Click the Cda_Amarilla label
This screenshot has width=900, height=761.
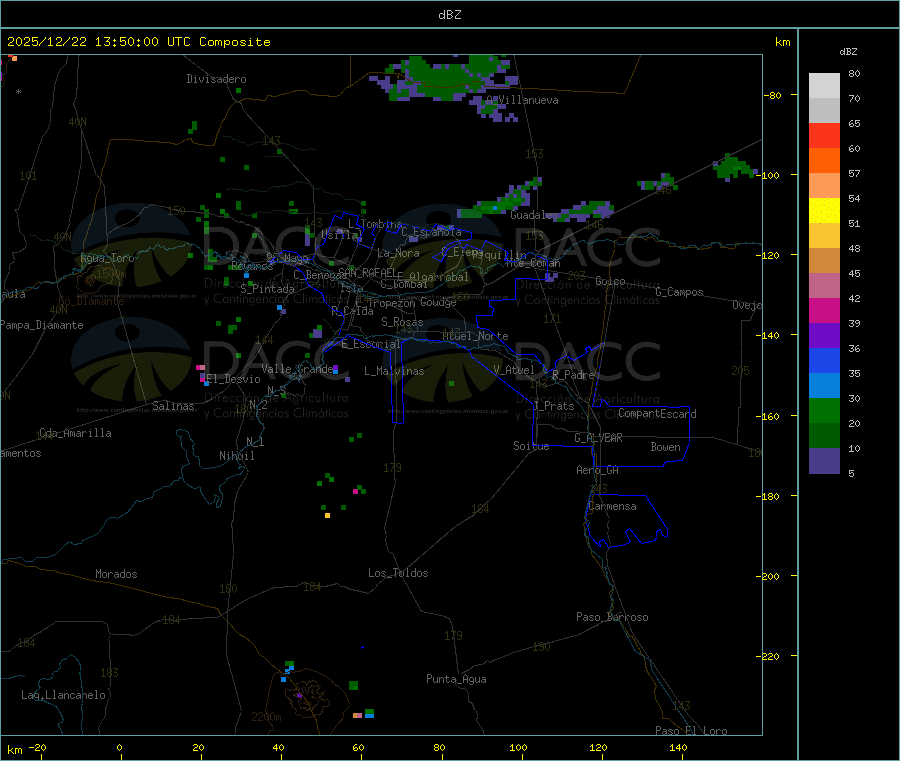coord(76,433)
